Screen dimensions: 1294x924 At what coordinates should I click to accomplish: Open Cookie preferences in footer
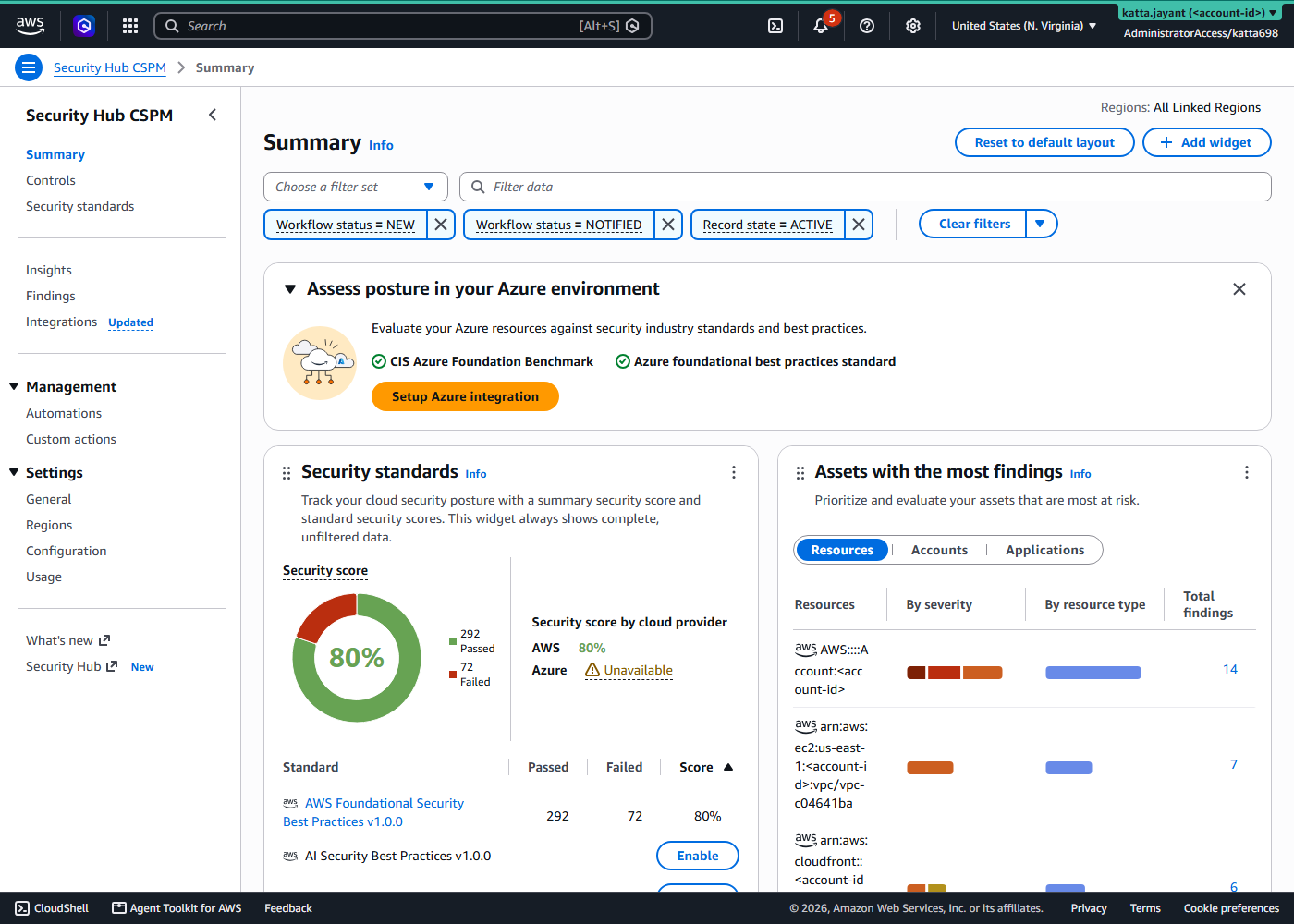tap(1231, 908)
